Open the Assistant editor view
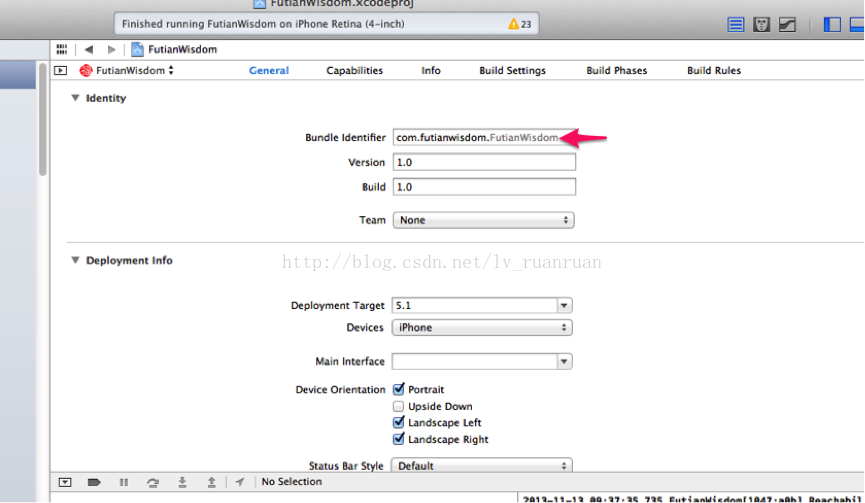Screen dimensions: 865x503 (x=761, y=24)
